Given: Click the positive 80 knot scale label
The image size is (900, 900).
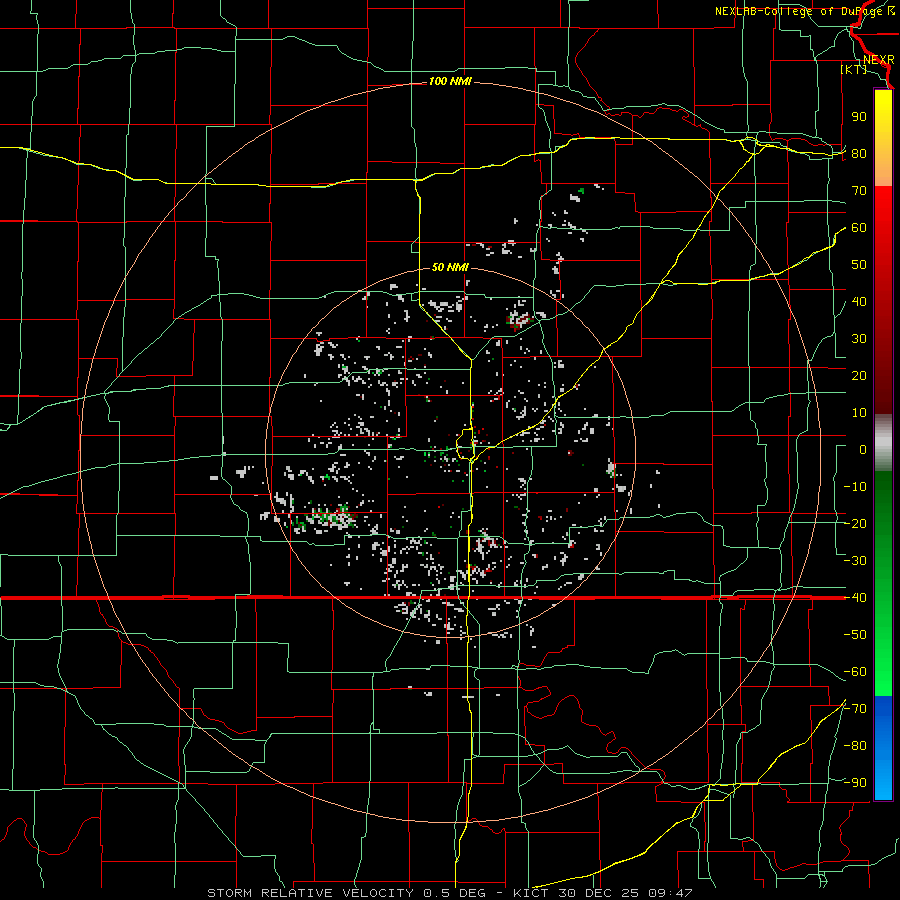Looking at the screenshot, I should (x=859, y=154).
